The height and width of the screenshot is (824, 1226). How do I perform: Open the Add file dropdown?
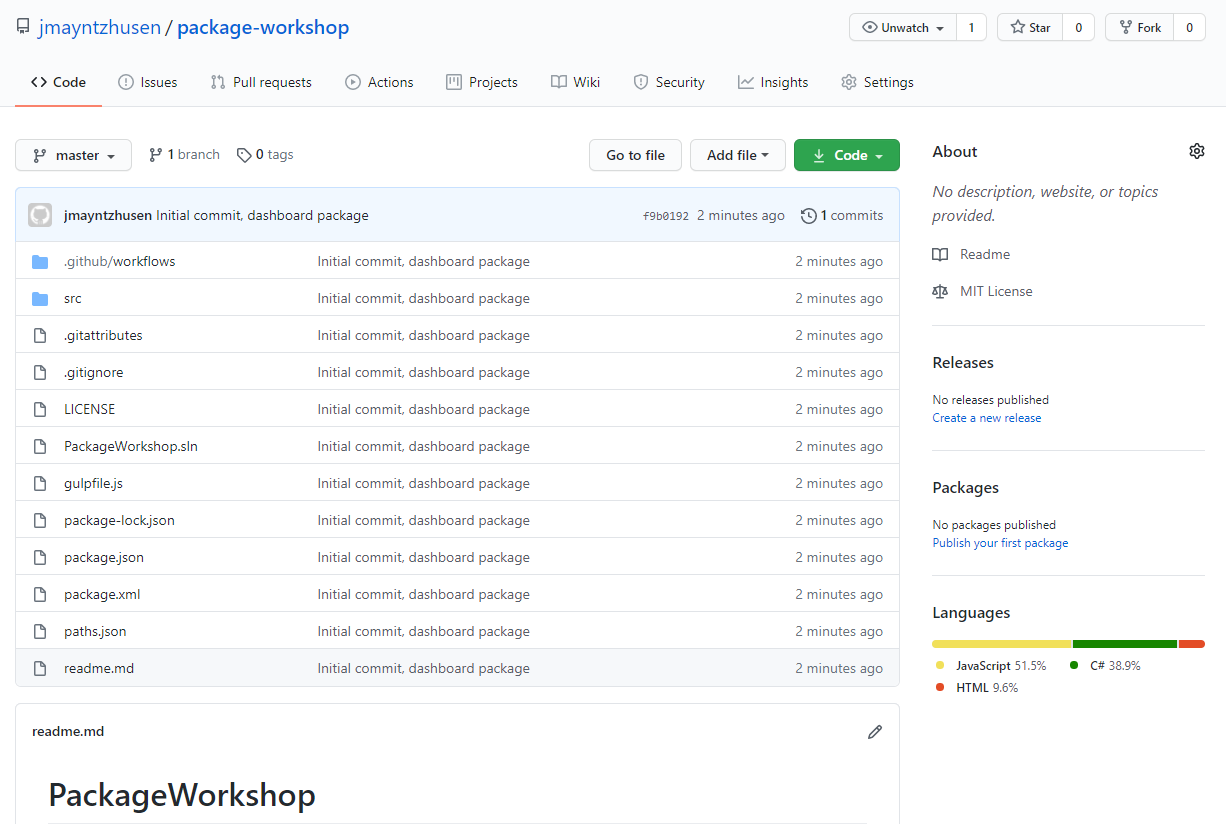point(738,155)
